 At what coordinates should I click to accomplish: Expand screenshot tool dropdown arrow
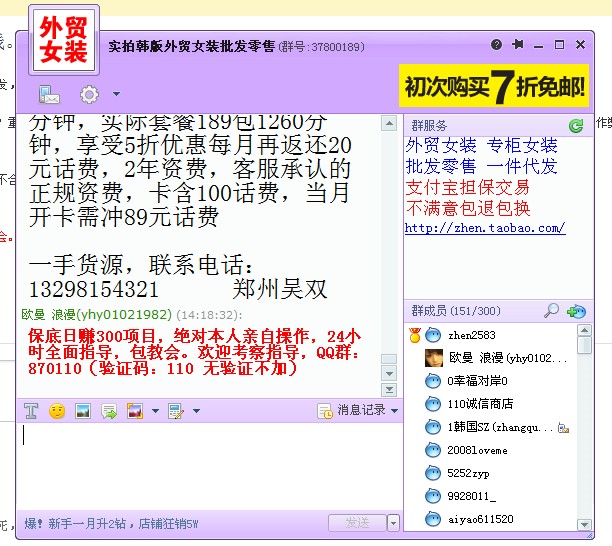pyautogui.click(x=155, y=411)
